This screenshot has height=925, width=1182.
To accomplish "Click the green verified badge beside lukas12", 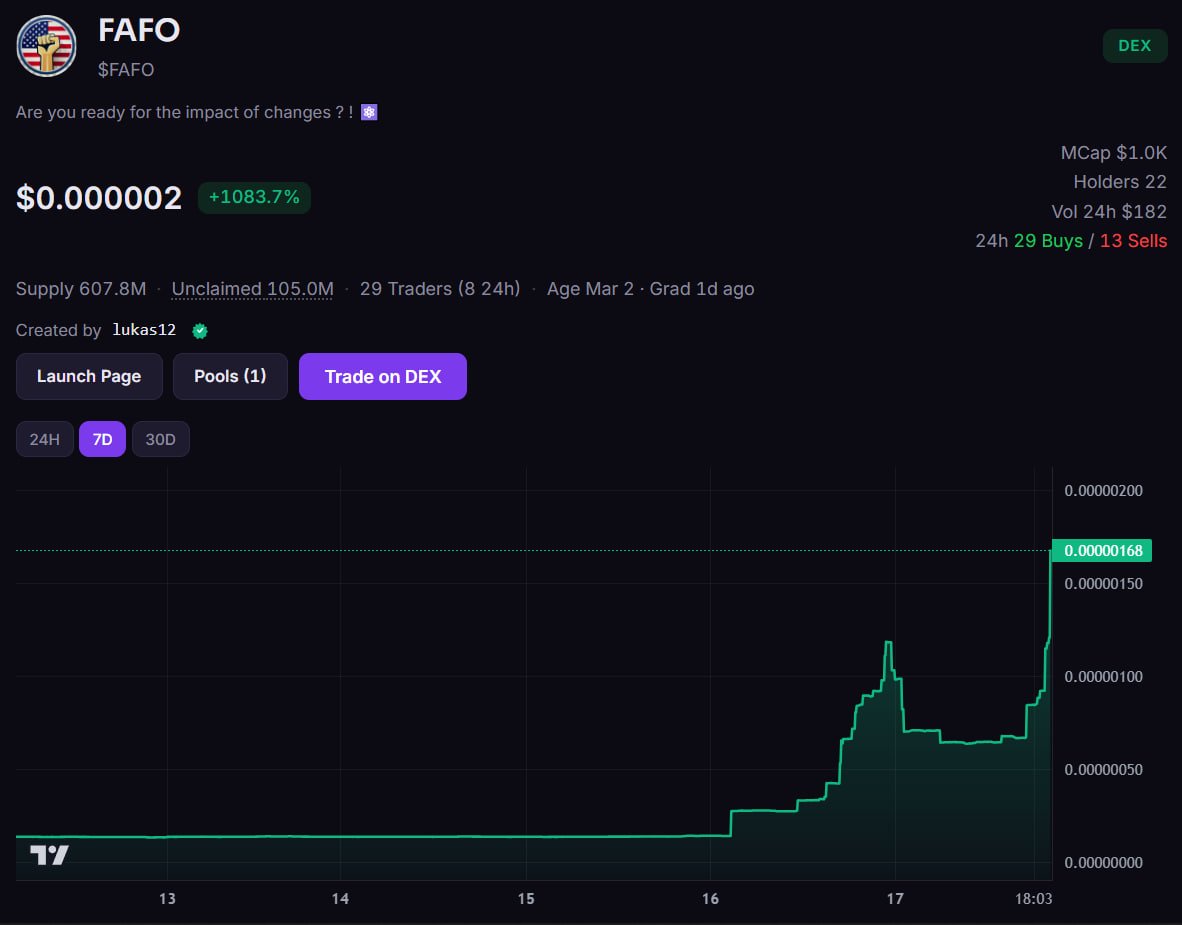I will tap(200, 330).
